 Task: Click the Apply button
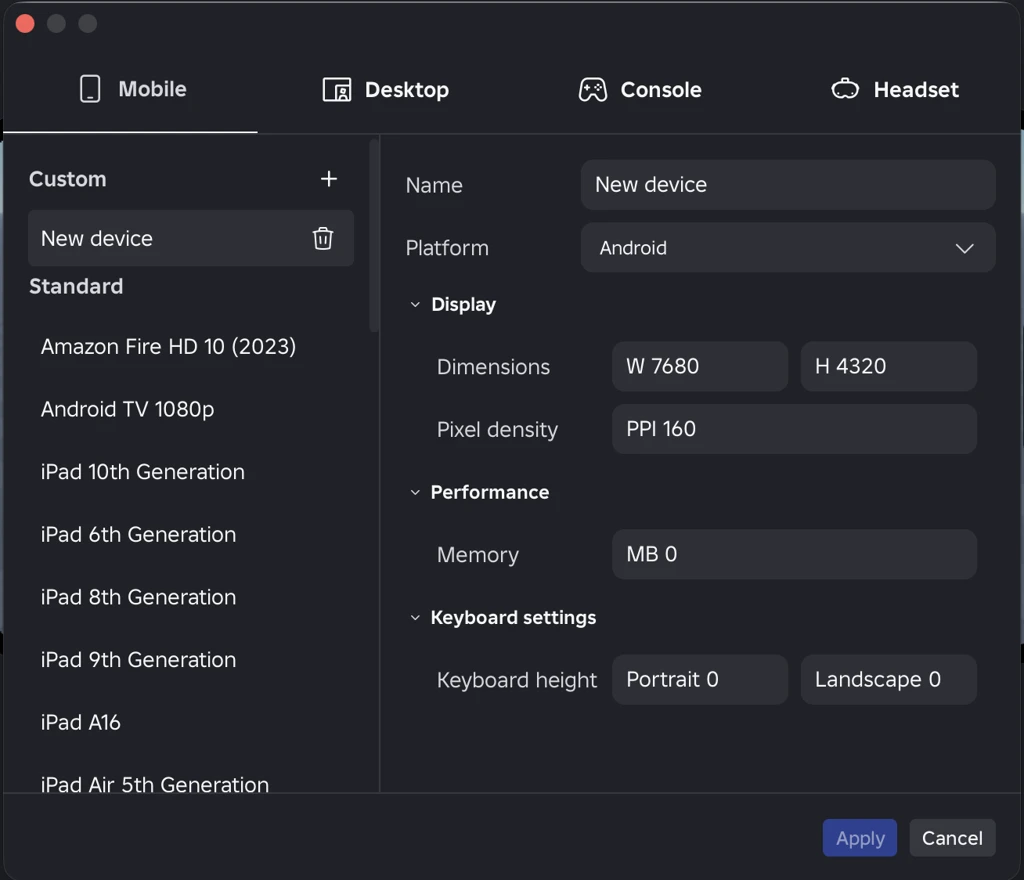859,838
